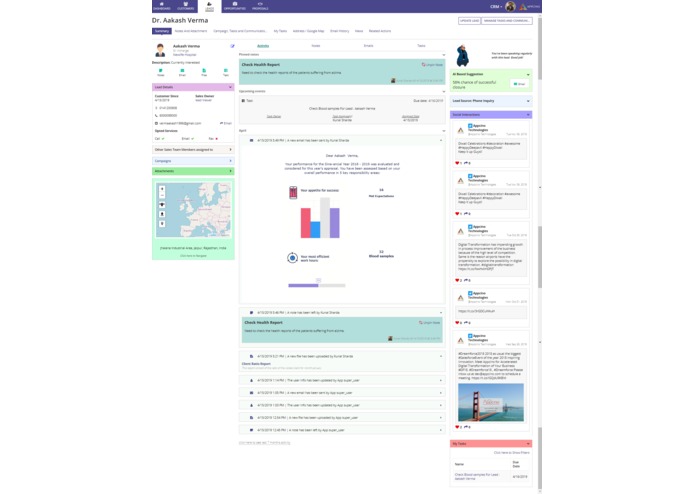Collapse the My Tasks panel
Image resolution: width=695 pixels, height=494 pixels.
(x=528, y=443)
